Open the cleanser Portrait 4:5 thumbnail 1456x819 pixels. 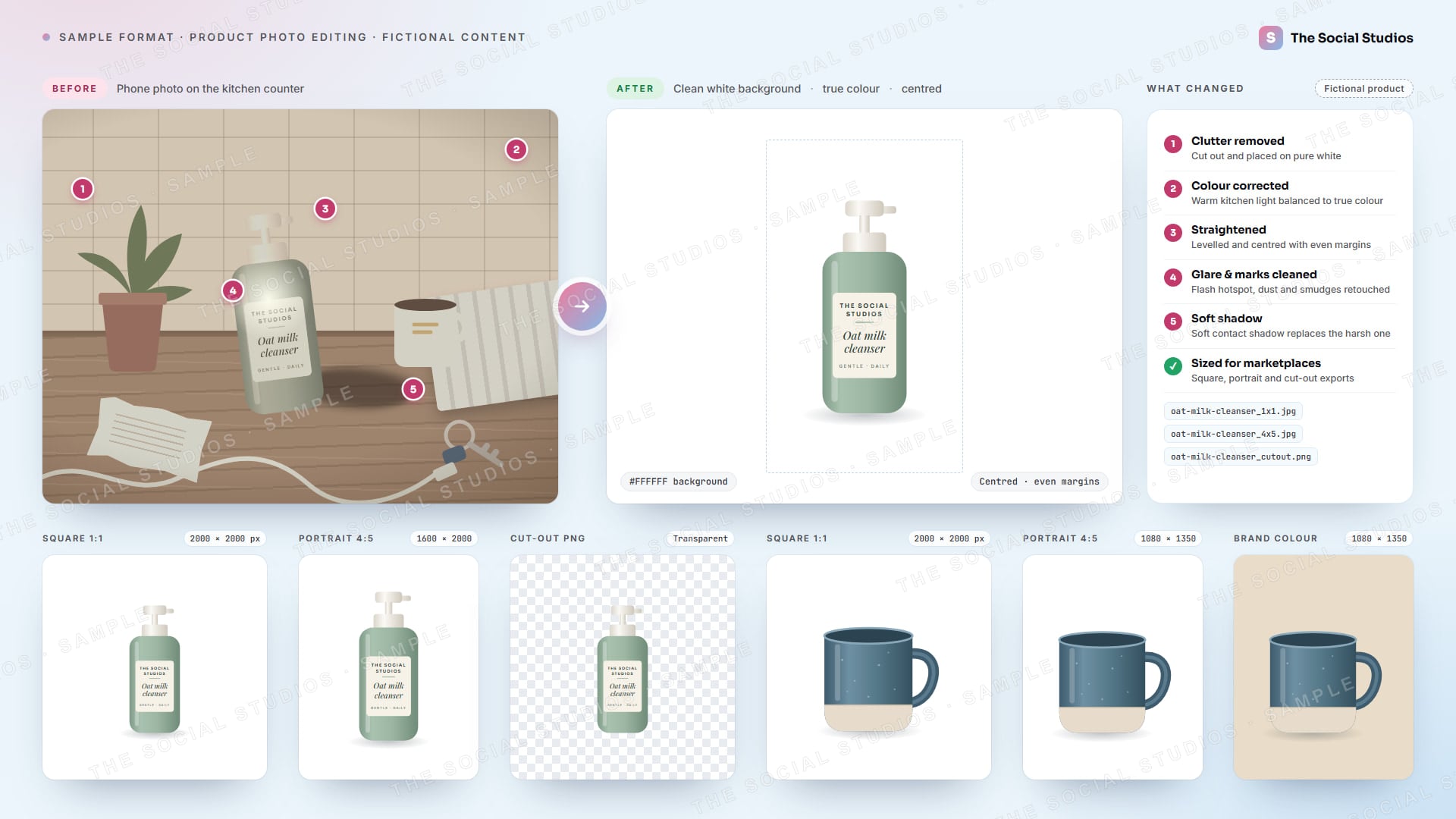click(388, 667)
